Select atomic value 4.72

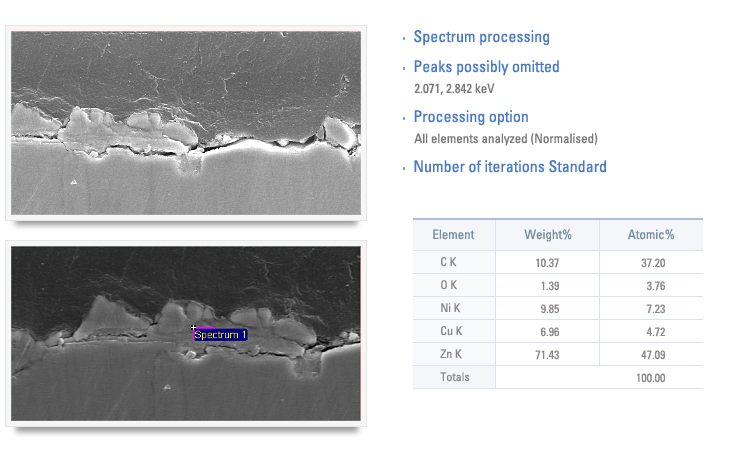[x=656, y=332]
